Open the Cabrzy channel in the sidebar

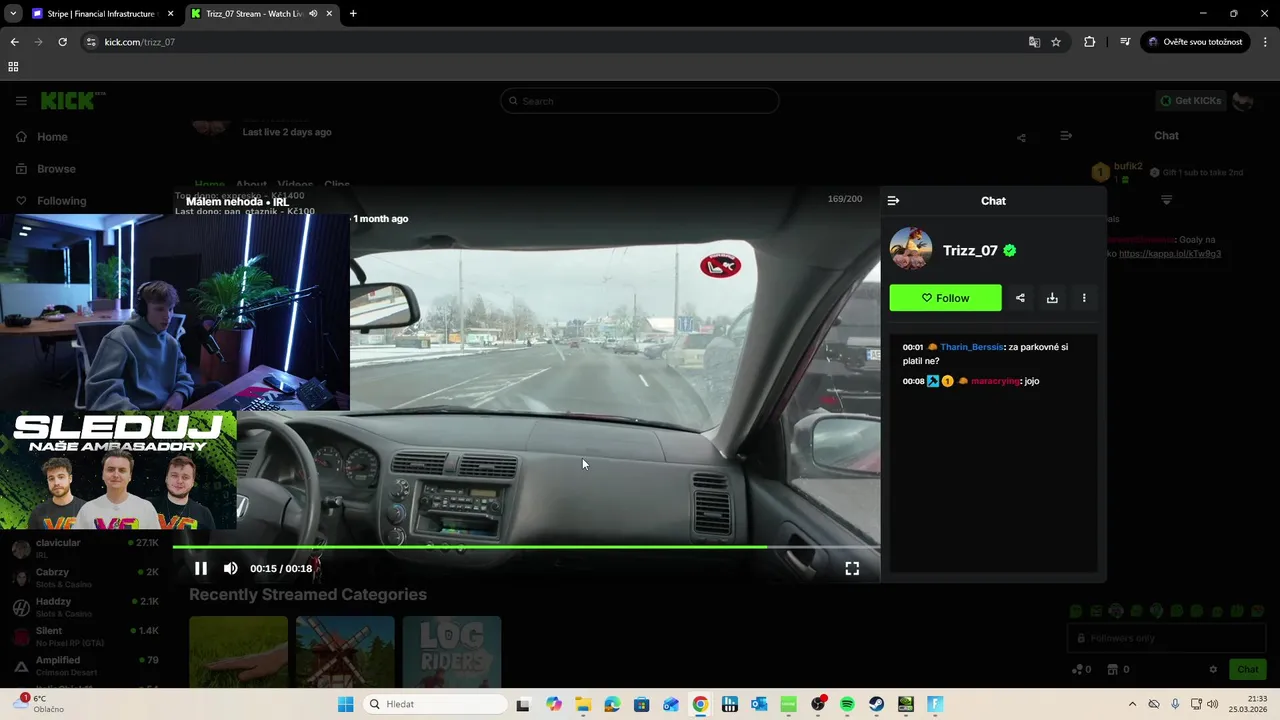tap(86, 577)
